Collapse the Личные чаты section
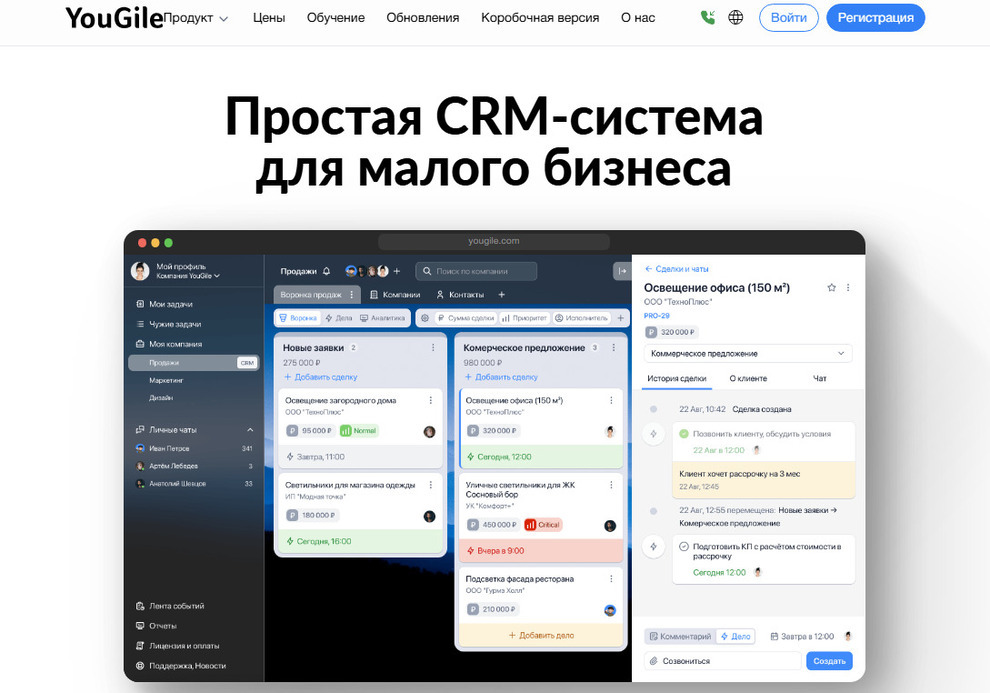The image size is (990, 693). tap(250, 430)
